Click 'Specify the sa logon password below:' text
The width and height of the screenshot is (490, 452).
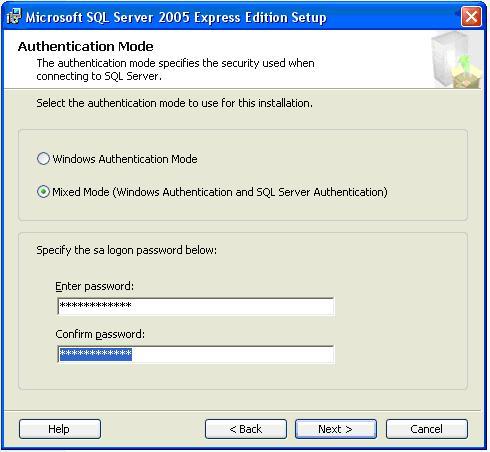(x=127, y=250)
